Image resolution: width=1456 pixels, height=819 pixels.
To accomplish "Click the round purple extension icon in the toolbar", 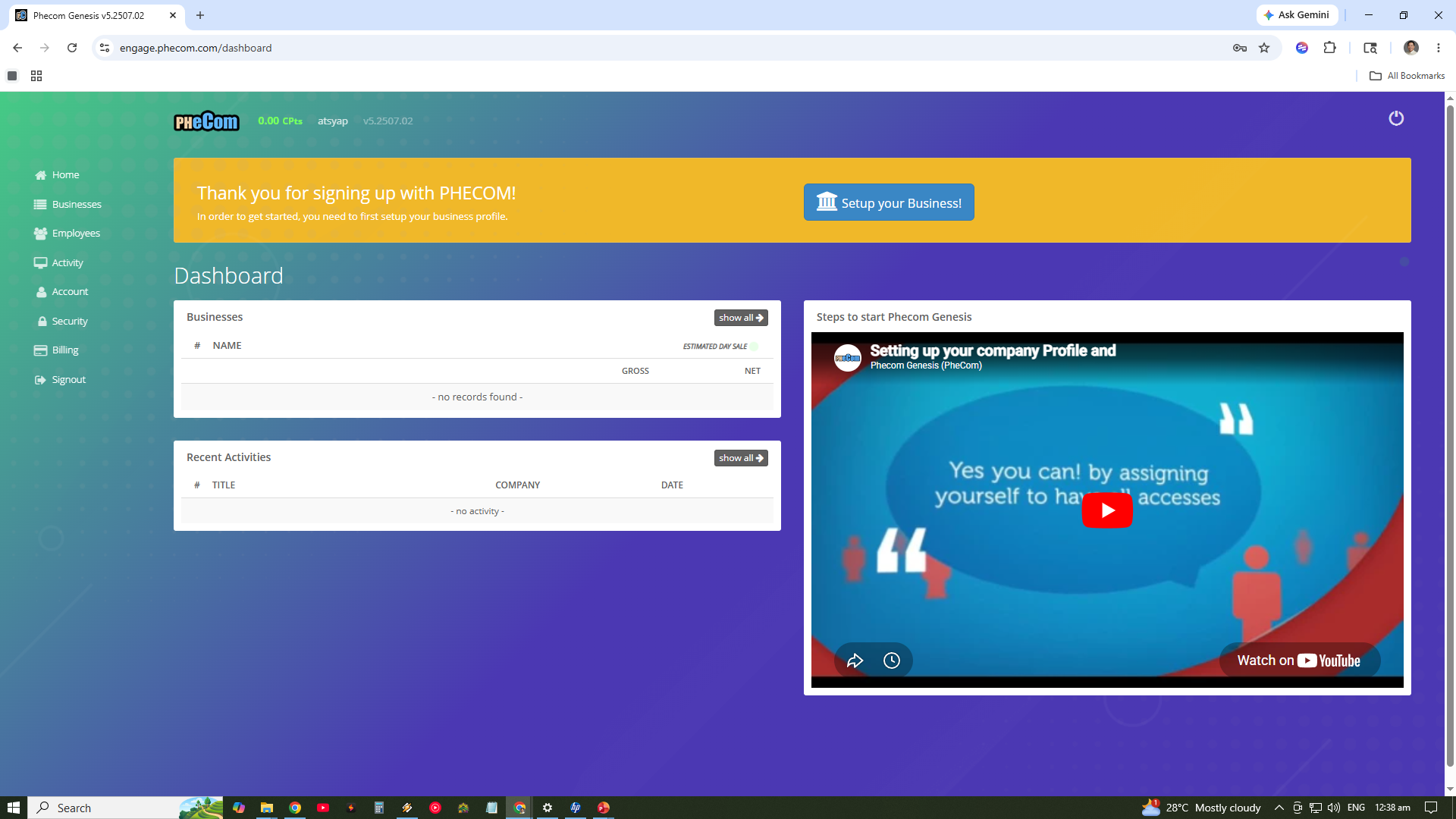I will coord(1302,48).
